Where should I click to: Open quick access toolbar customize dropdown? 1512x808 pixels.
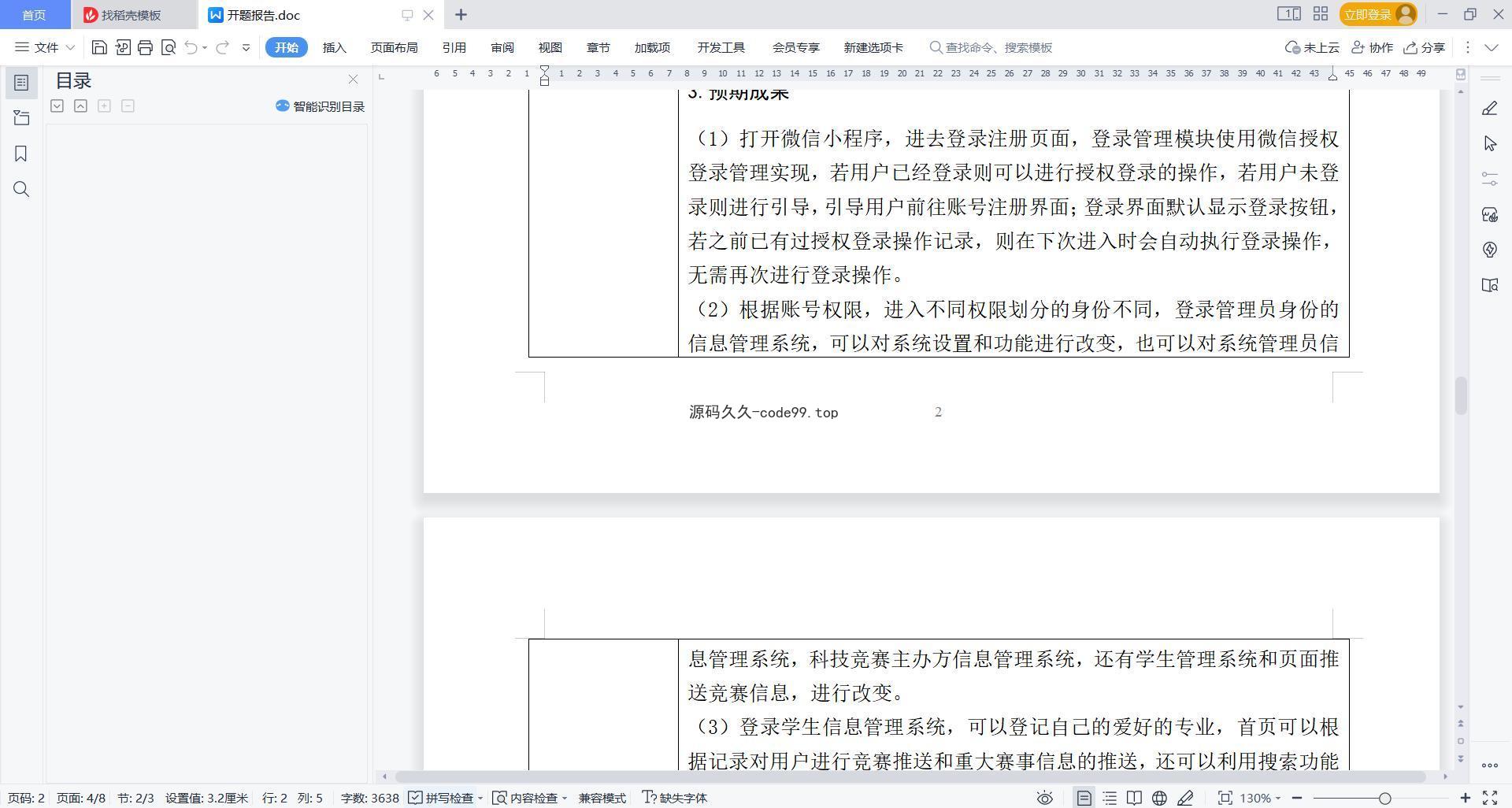246,47
